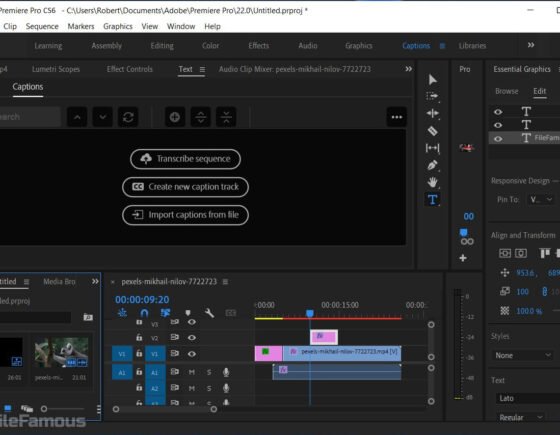
Task: Select the Slip tool
Action: (x=432, y=148)
